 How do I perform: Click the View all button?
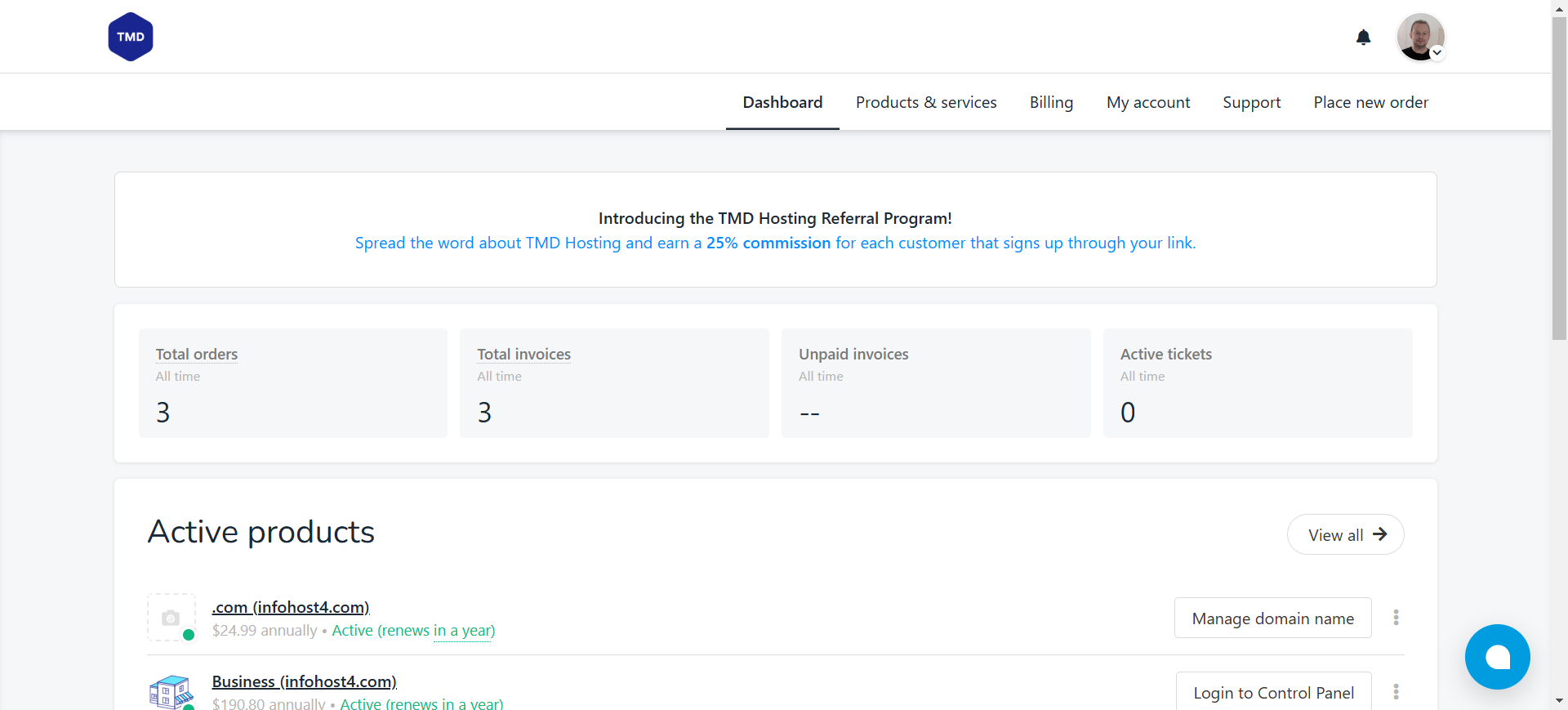click(1346, 534)
